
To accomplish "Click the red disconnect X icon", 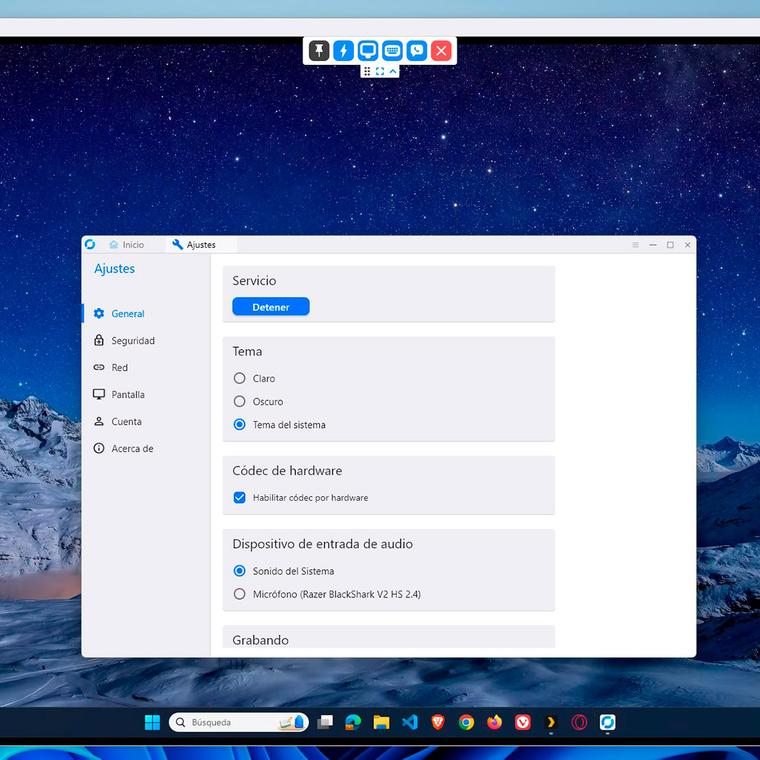I will tap(441, 51).
